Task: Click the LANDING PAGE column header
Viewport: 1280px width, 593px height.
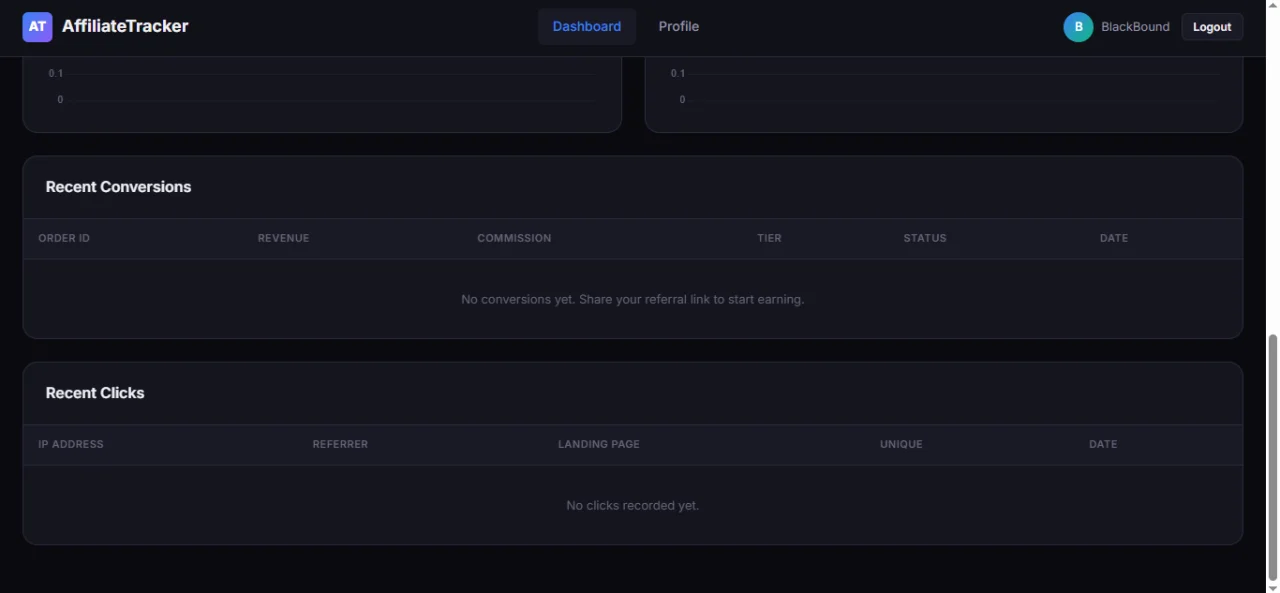Action: coord(599,444)
